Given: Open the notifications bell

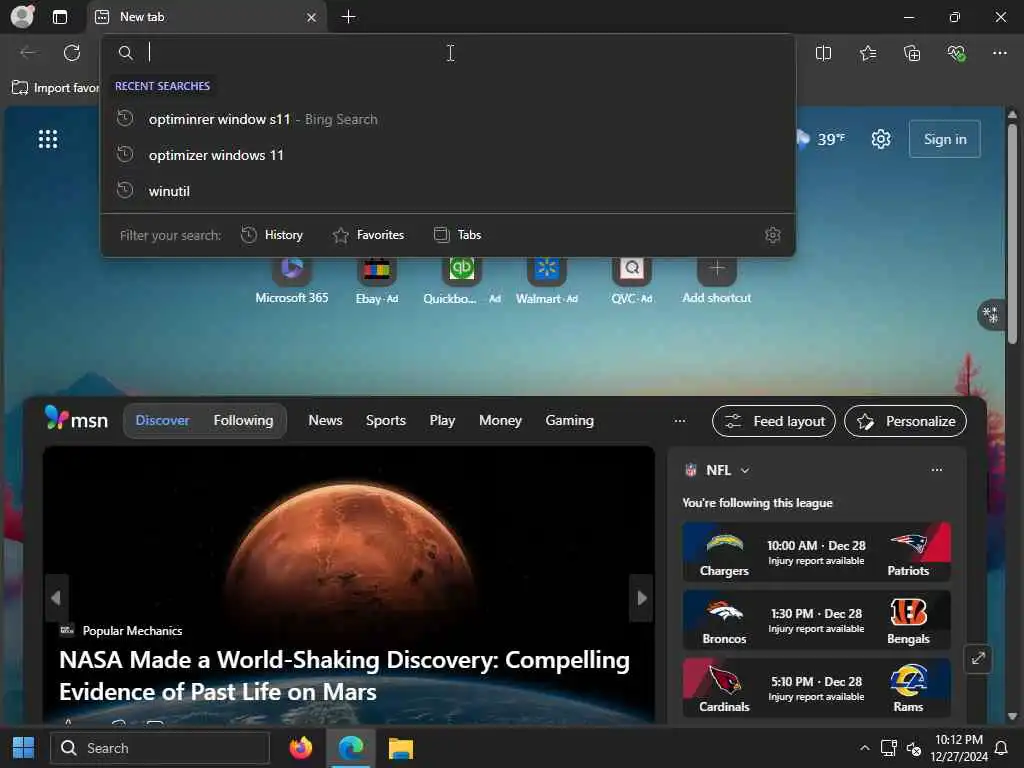Looking at the screenshot, I should click(x=1000, y=748).
